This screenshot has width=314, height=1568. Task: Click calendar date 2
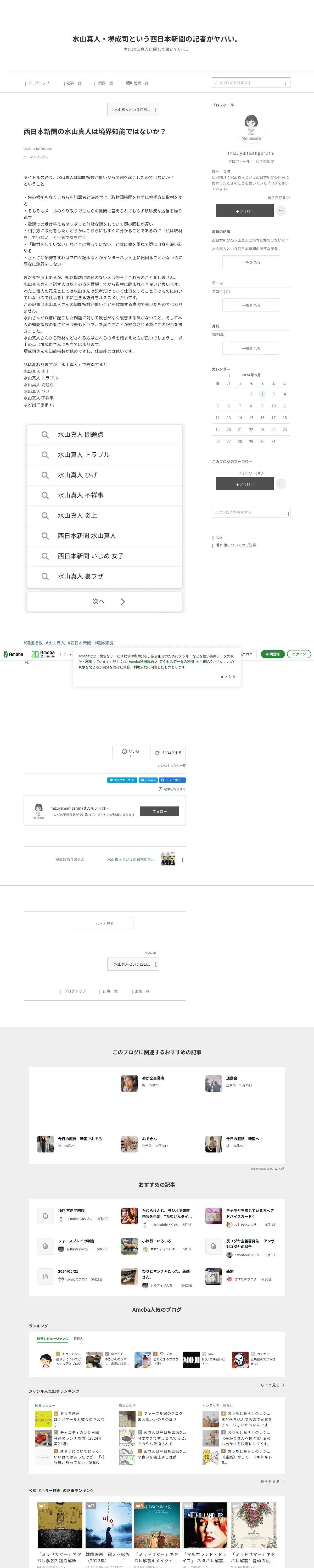[262, 394]
